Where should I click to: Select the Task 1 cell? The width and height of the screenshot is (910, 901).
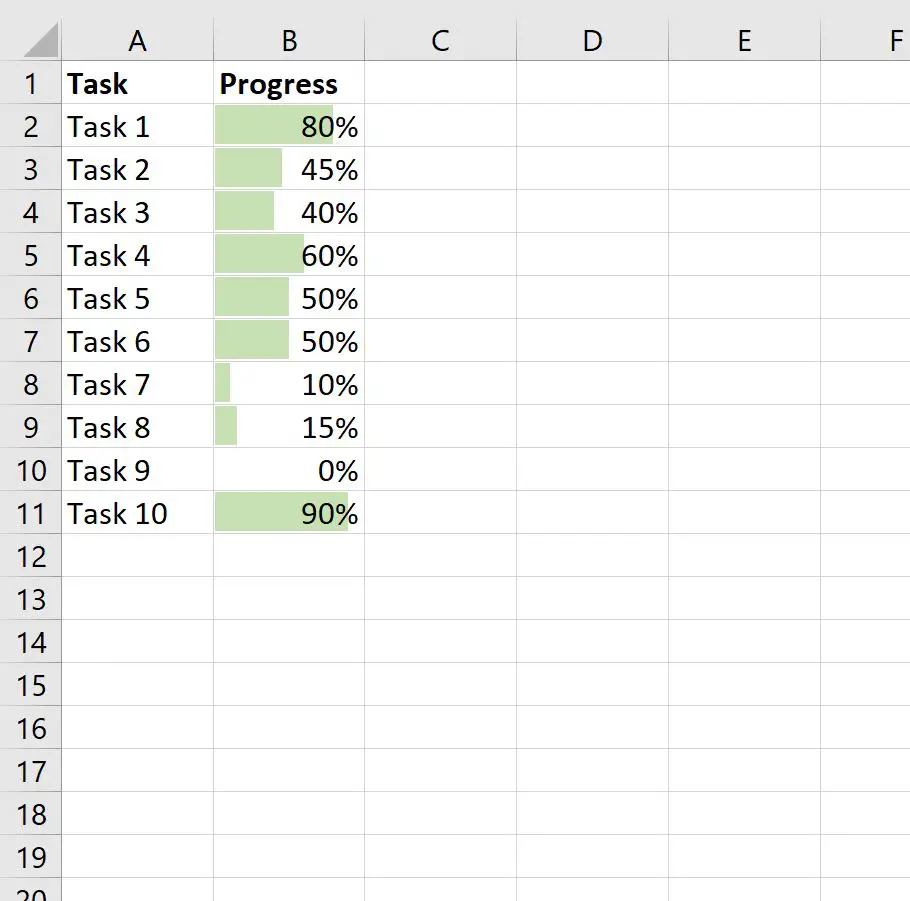pos(137,127)
